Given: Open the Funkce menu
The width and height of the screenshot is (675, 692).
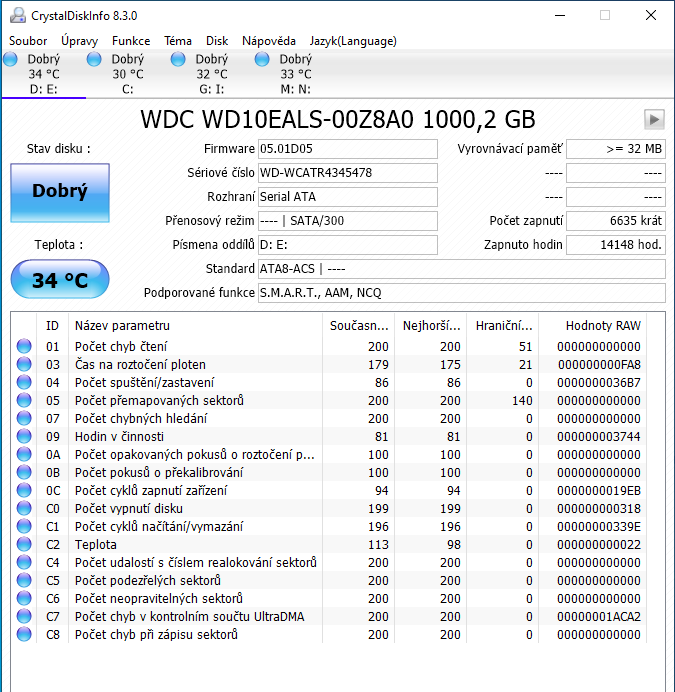Looking at the screenshot, I should click(131, 41).
